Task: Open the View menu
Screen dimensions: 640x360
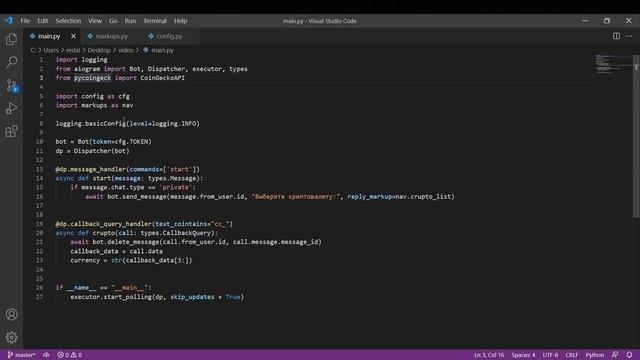Action: [95, 21]
